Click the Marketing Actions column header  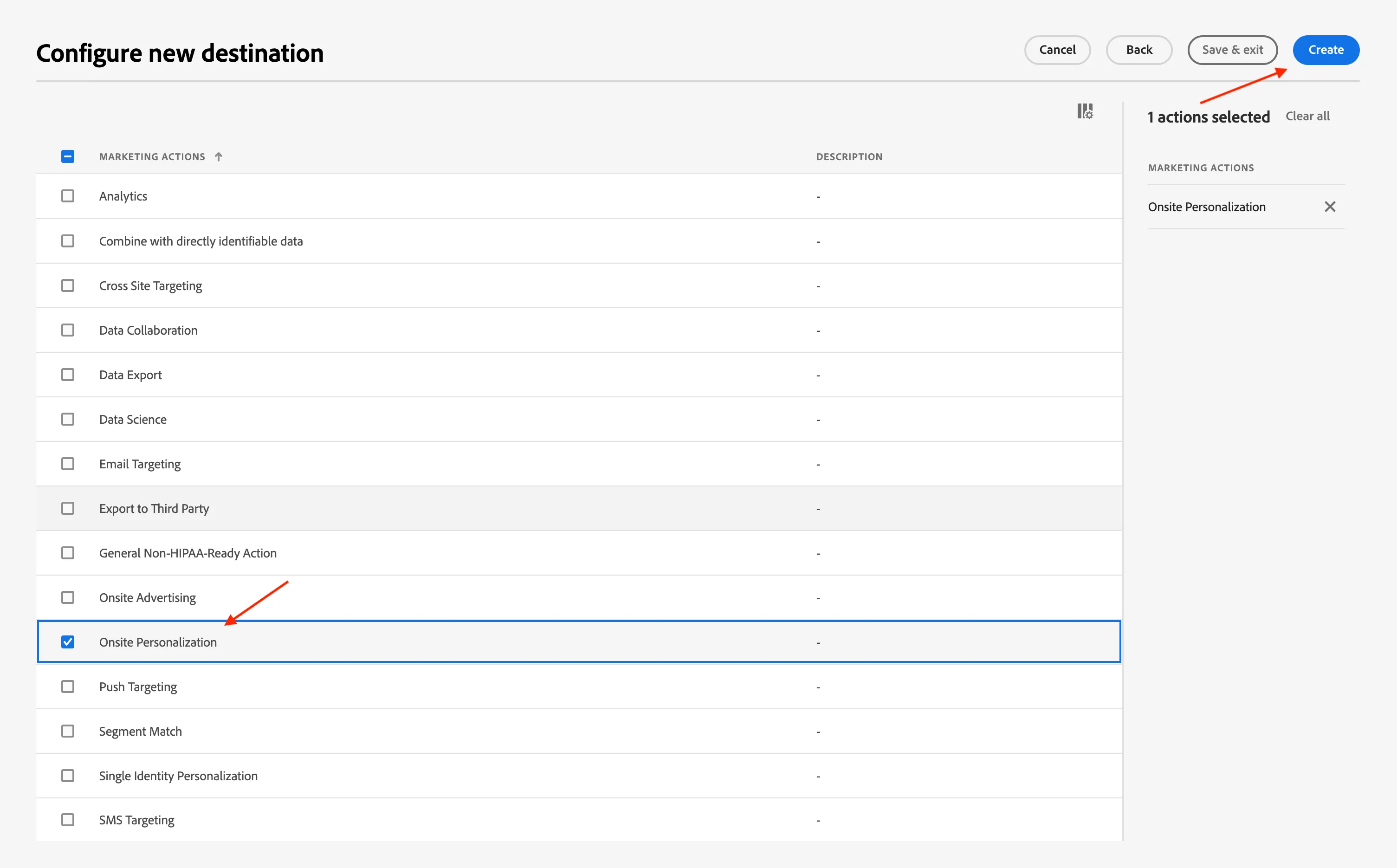[152, 157]
